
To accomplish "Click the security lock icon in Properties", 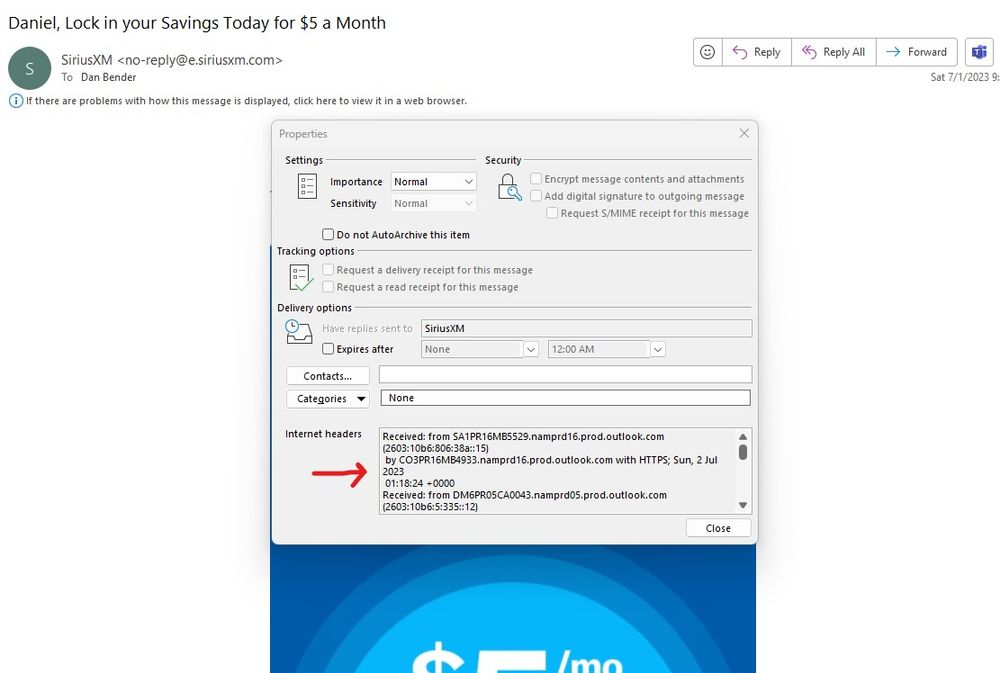I will [509, 187].
